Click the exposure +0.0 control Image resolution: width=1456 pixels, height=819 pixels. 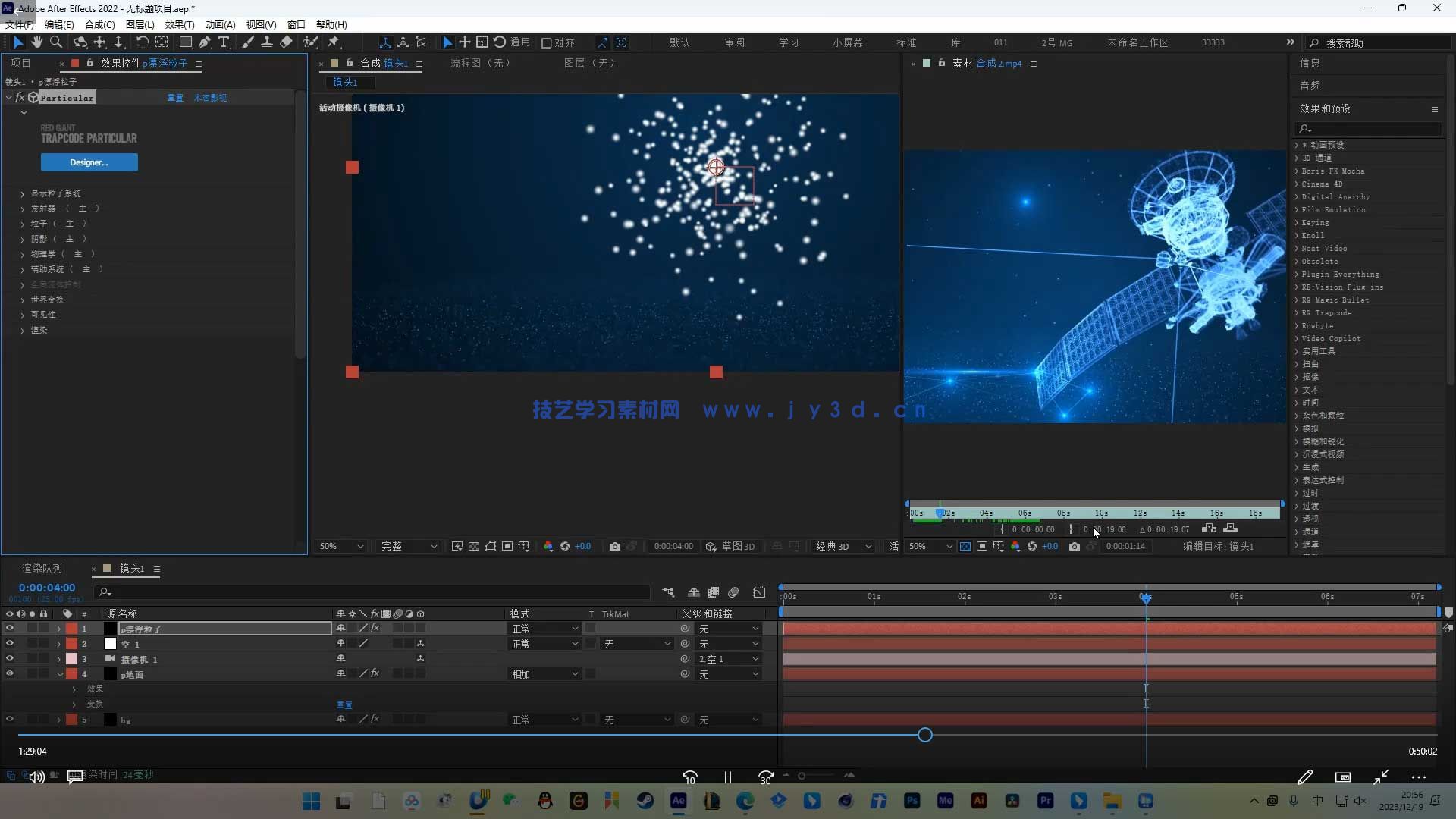(582, 547)
